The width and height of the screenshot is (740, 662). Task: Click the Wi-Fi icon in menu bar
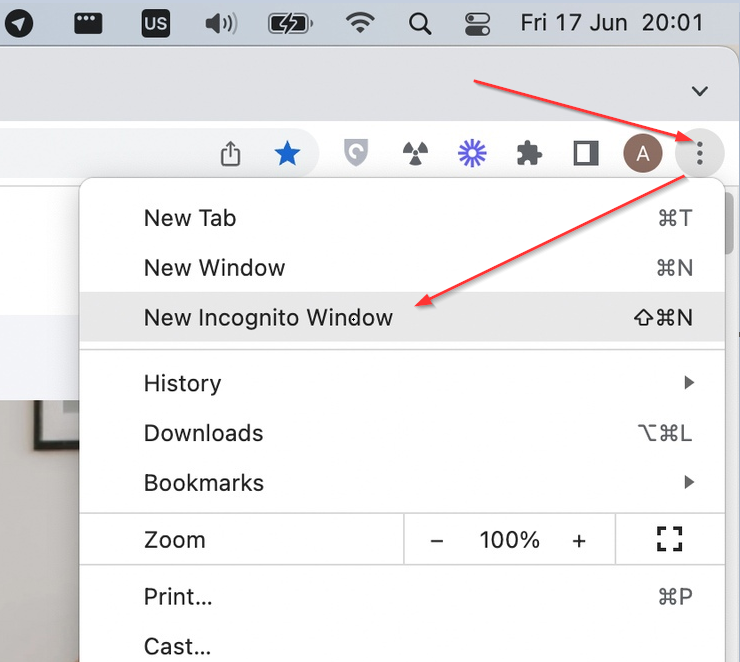(x=360, y=23)
